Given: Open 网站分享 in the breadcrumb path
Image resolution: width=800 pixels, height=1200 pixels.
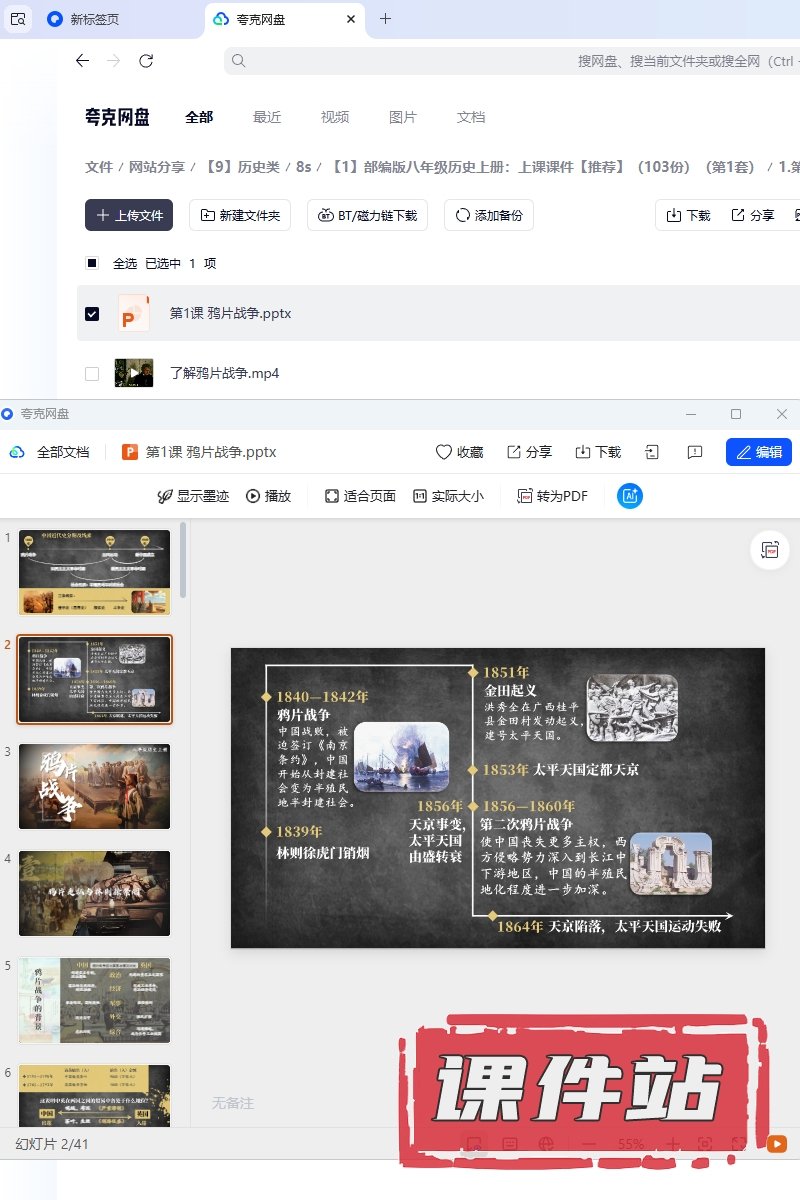Looking at the screenshot, I should pyautogui.click(x=157, y=167).
